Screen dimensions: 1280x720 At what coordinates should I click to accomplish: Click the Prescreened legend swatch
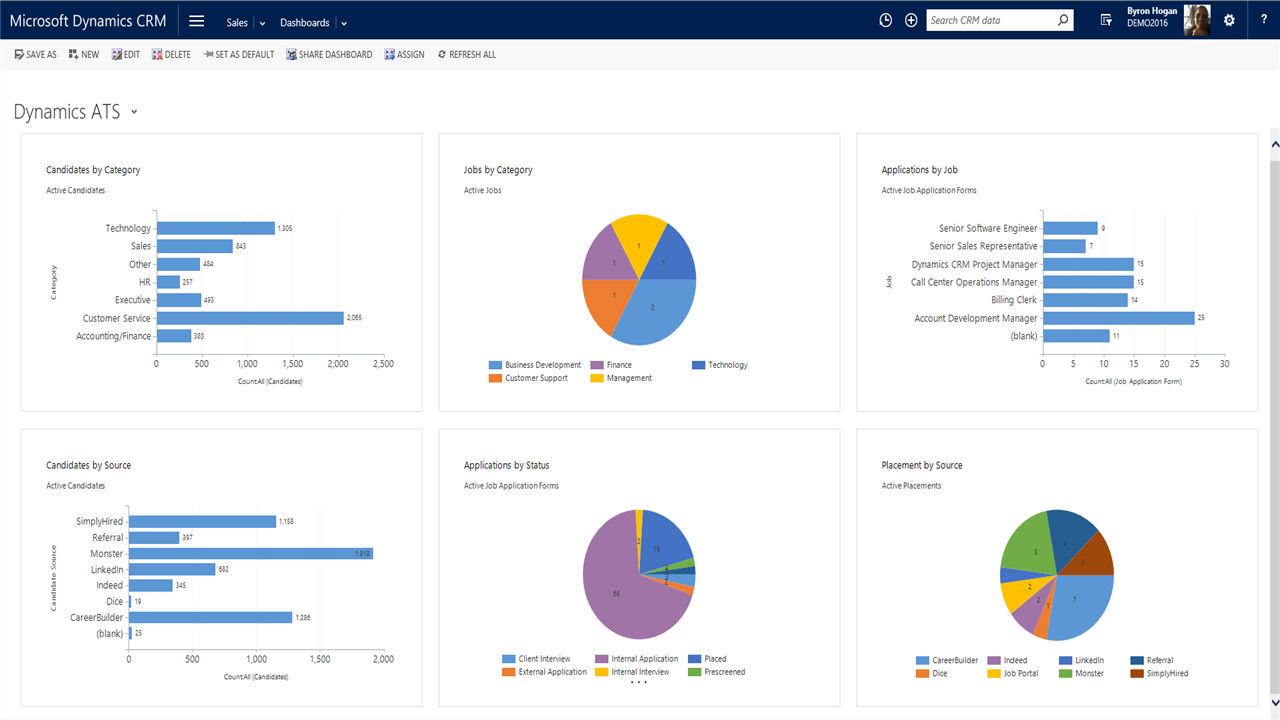click(695, 672)
